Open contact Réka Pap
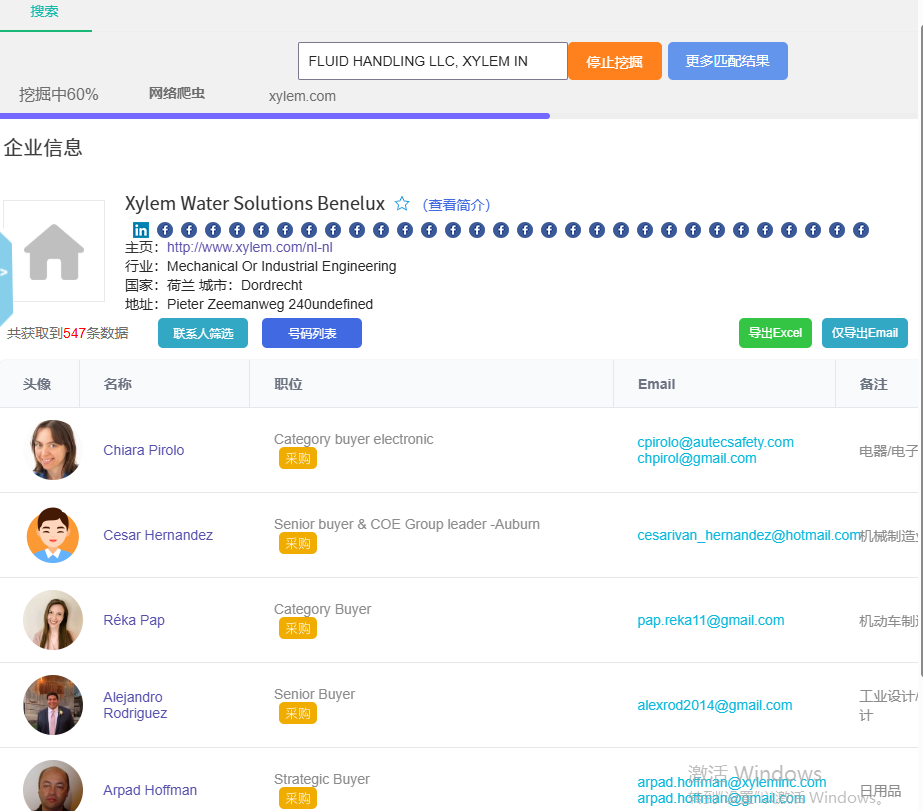 click(x=134, y=620)
